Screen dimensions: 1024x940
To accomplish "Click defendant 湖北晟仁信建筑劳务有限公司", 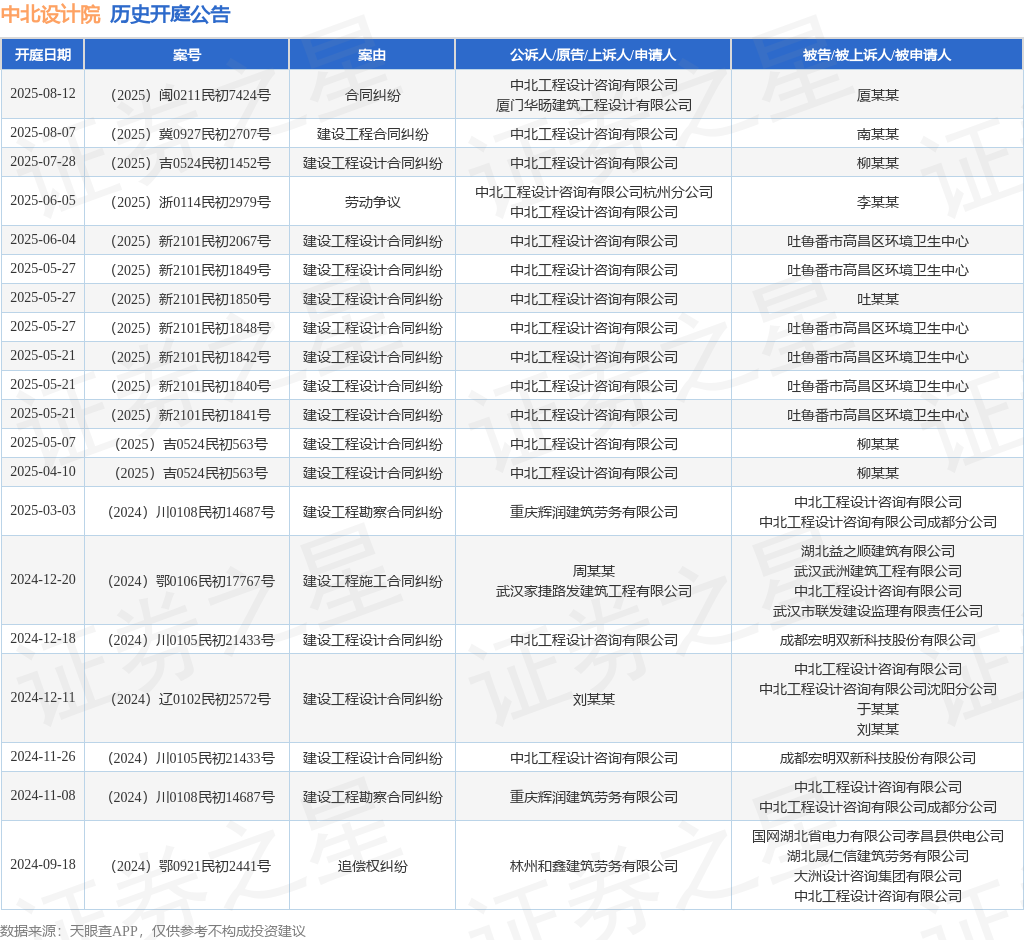I will pos(877,856).
